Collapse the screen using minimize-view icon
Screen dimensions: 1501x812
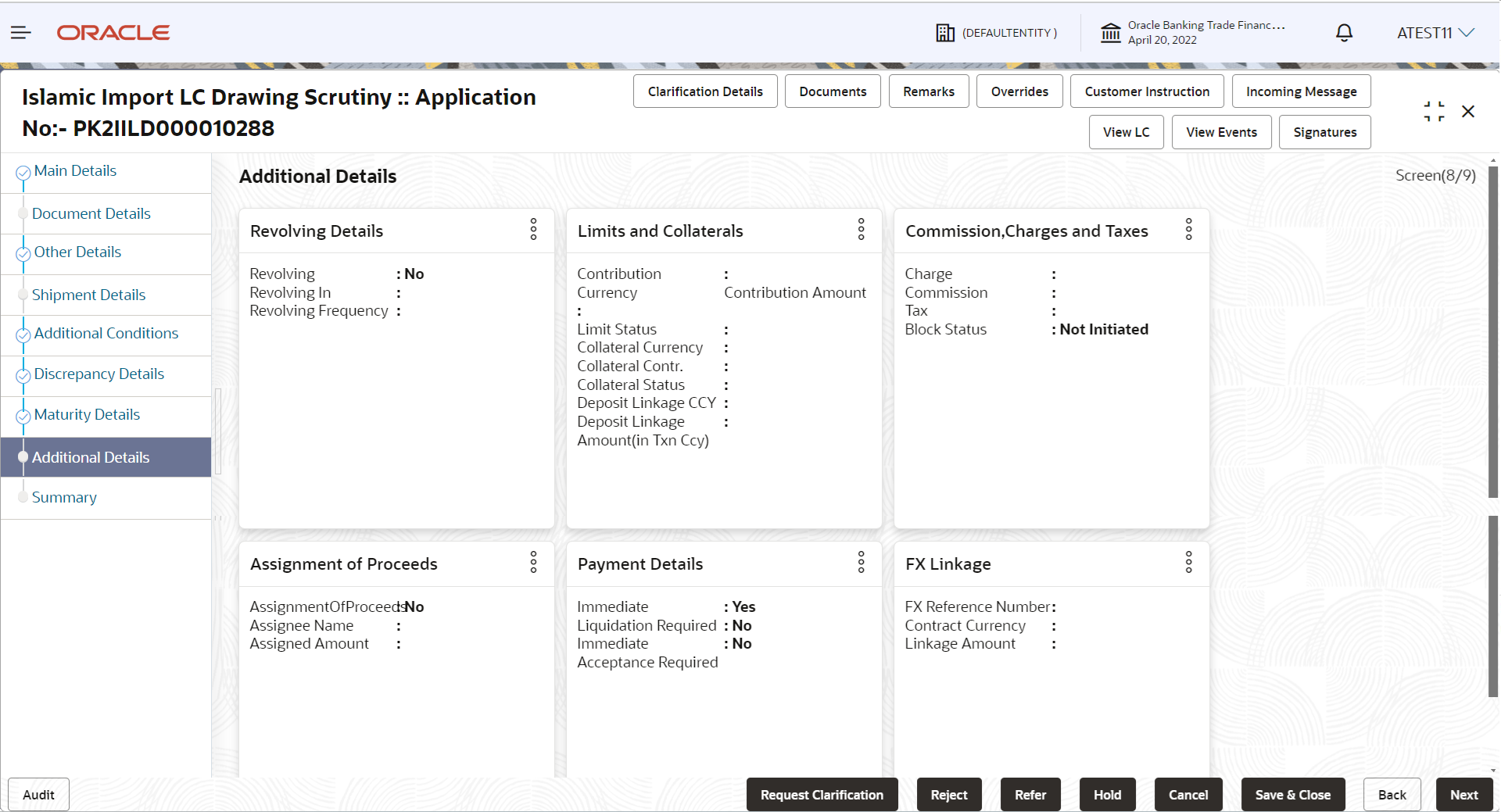(1434, 112)
